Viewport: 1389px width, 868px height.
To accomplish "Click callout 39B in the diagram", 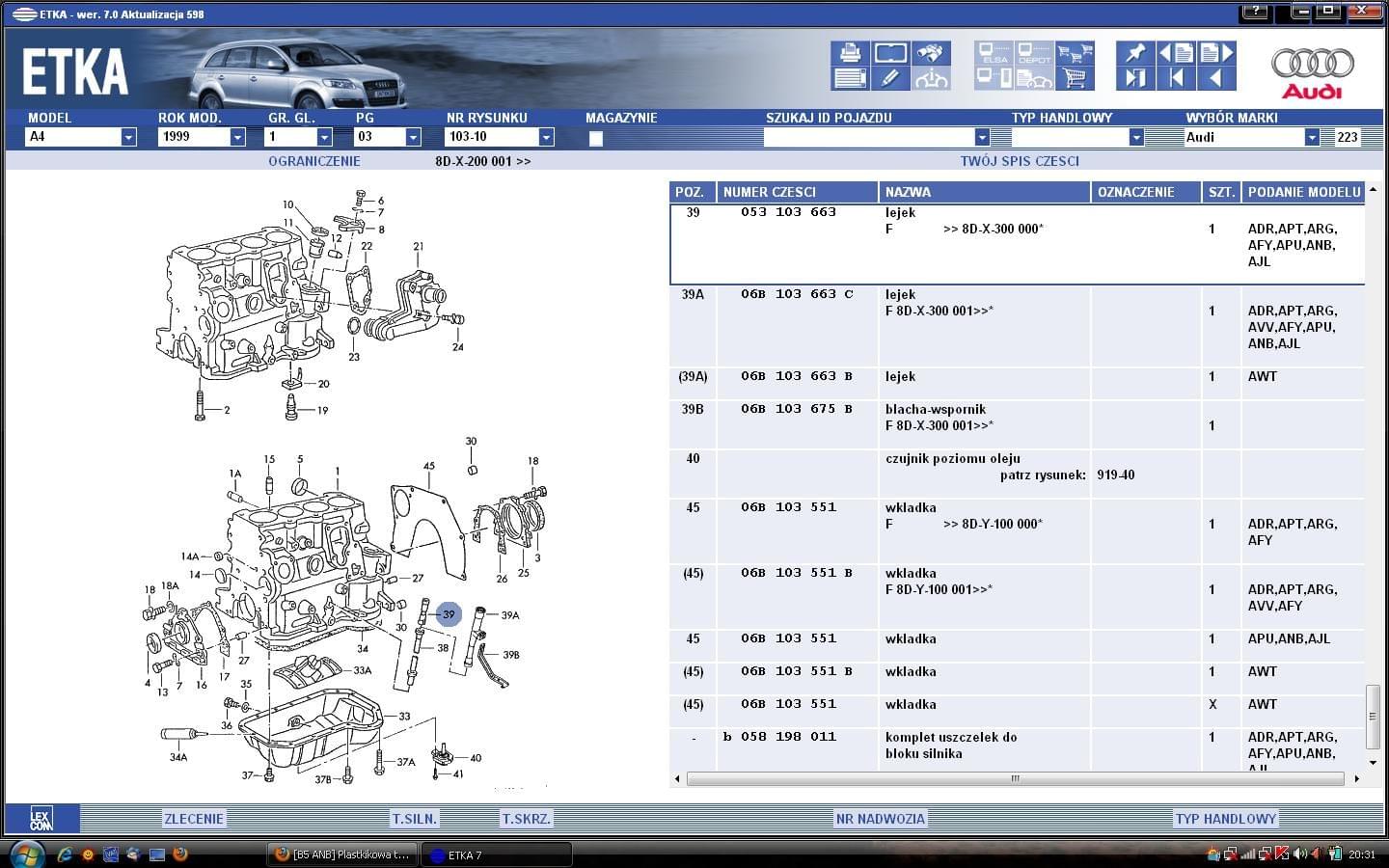I will [x=511, y=655].
